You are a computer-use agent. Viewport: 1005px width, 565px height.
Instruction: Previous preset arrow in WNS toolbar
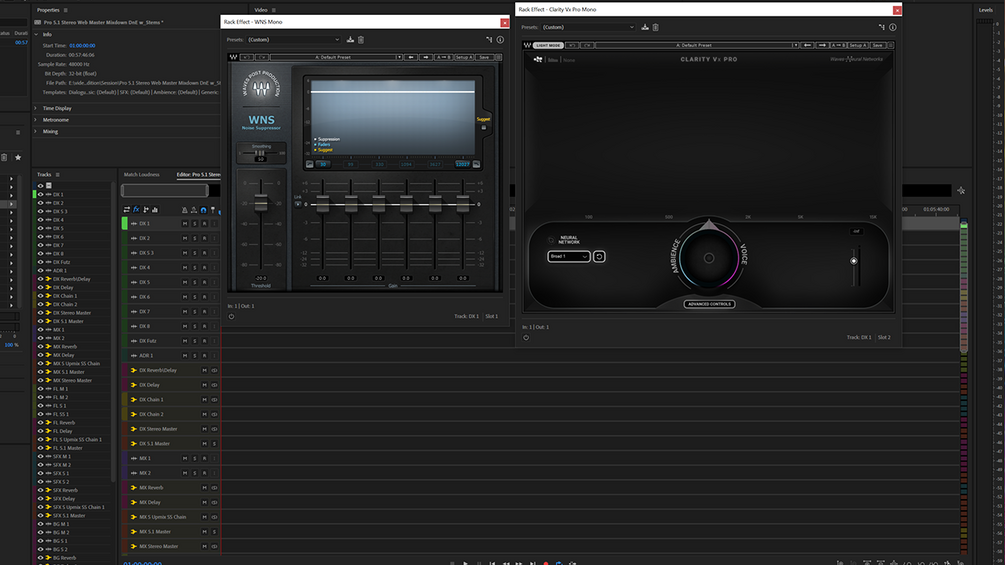pos(411,57)
